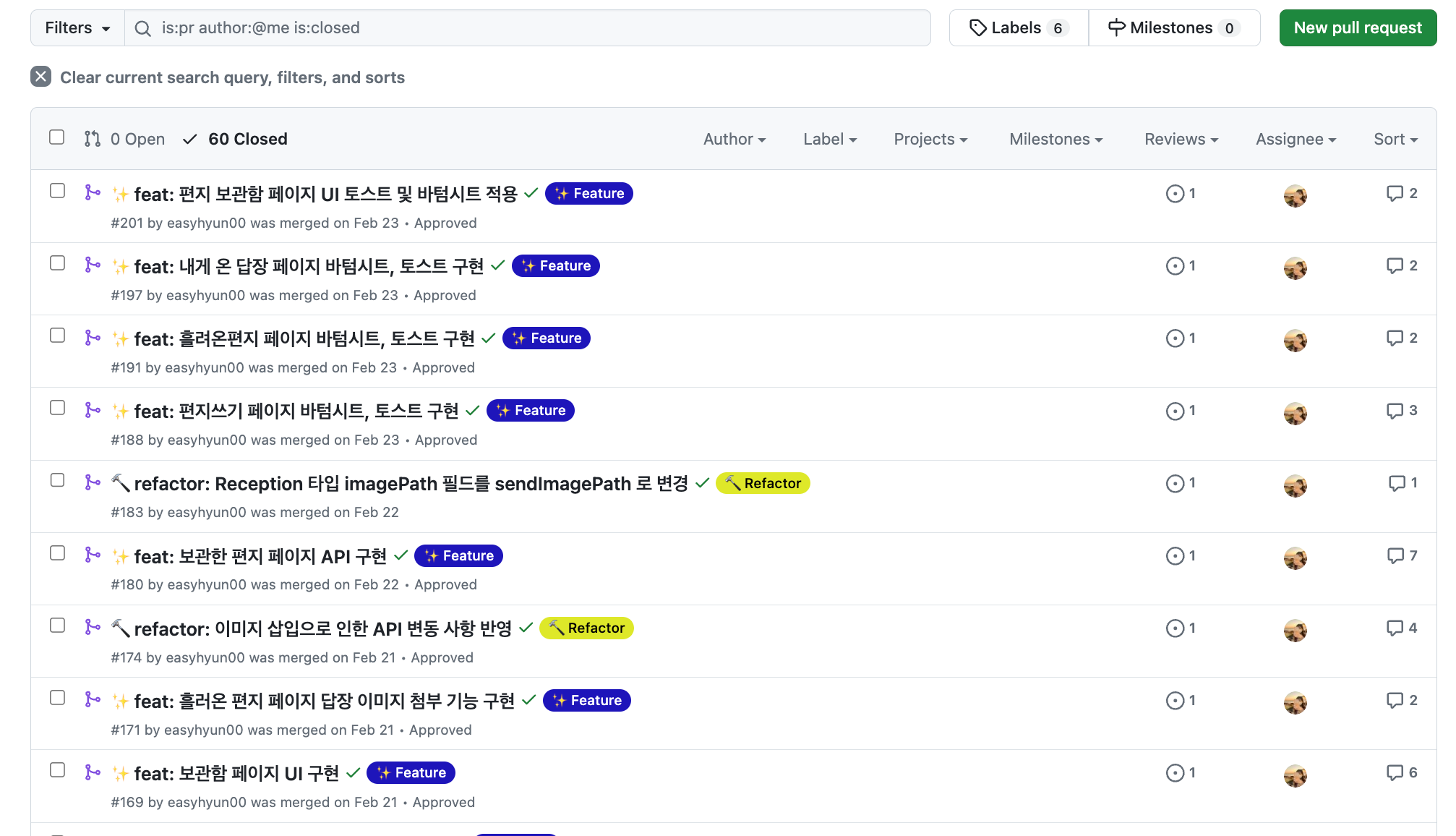Open the Milestones tab
Viewport: 1456px width, 836px height.
[x=1174, y=27]
